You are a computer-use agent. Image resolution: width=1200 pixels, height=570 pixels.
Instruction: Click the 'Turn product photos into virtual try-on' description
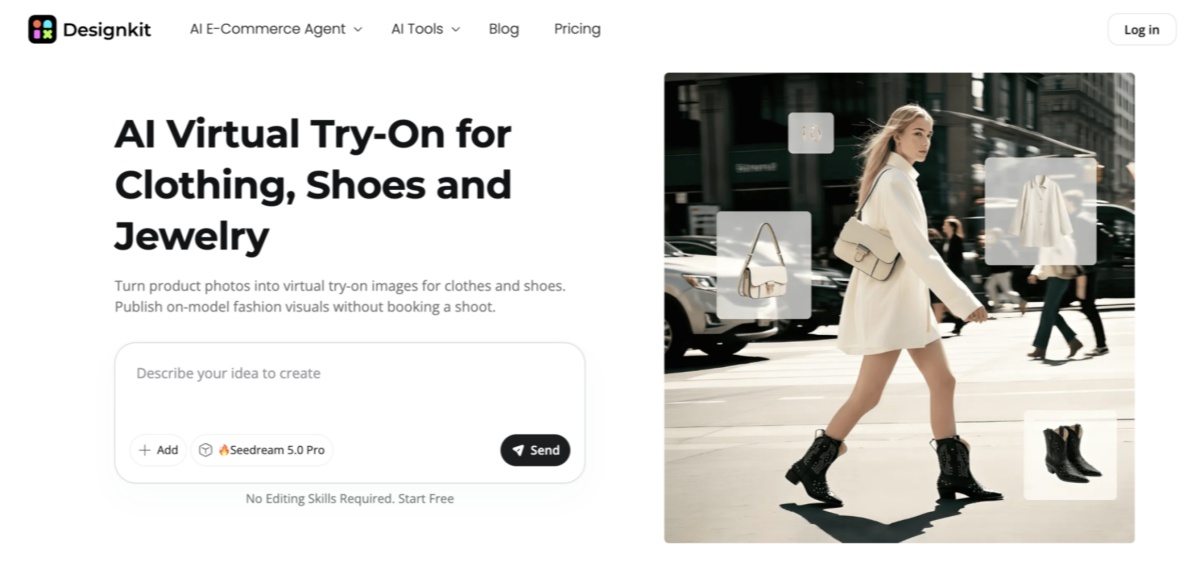coord(340,296)
